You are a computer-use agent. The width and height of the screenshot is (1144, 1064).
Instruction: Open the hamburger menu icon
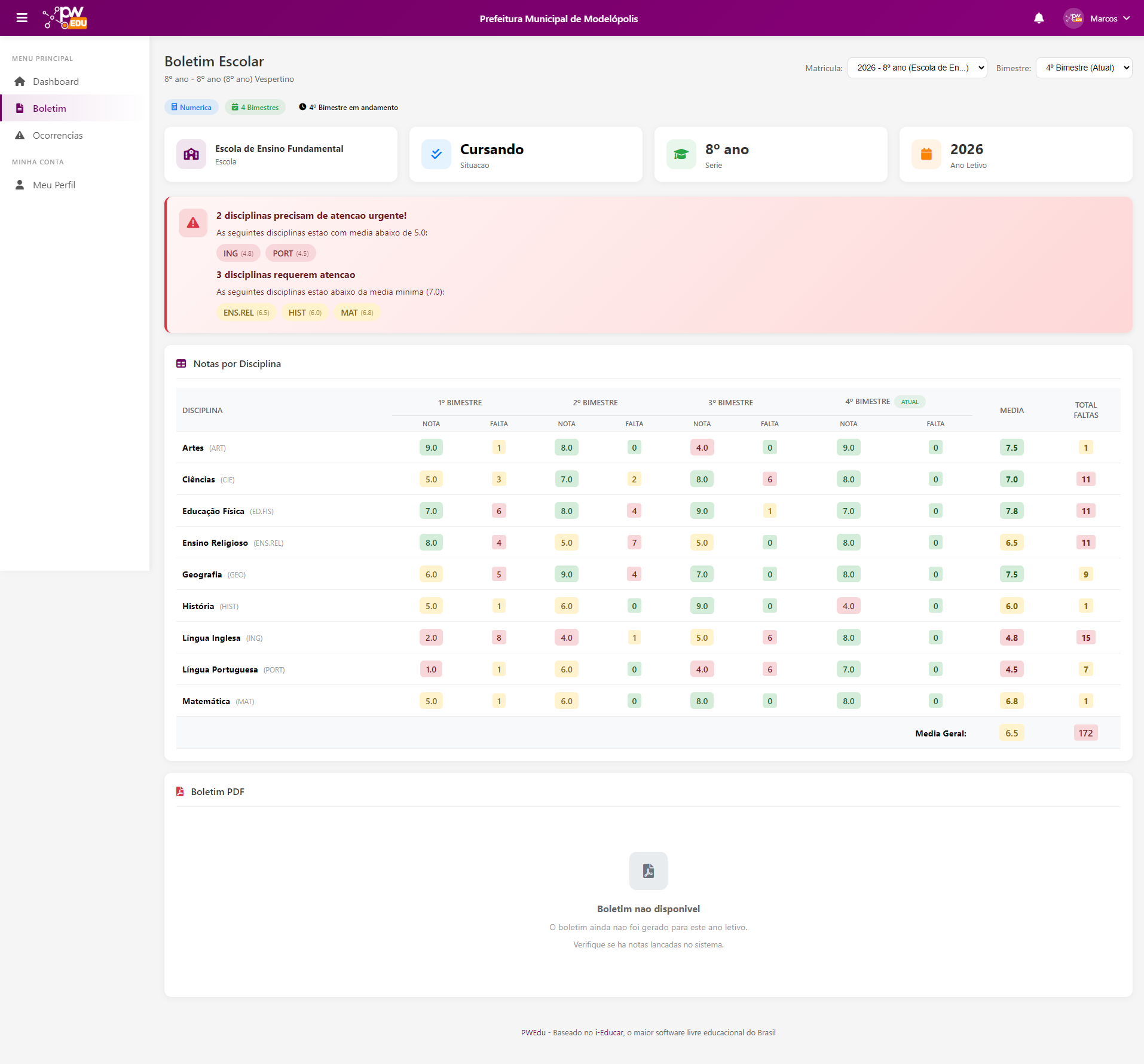click(22, 18)
